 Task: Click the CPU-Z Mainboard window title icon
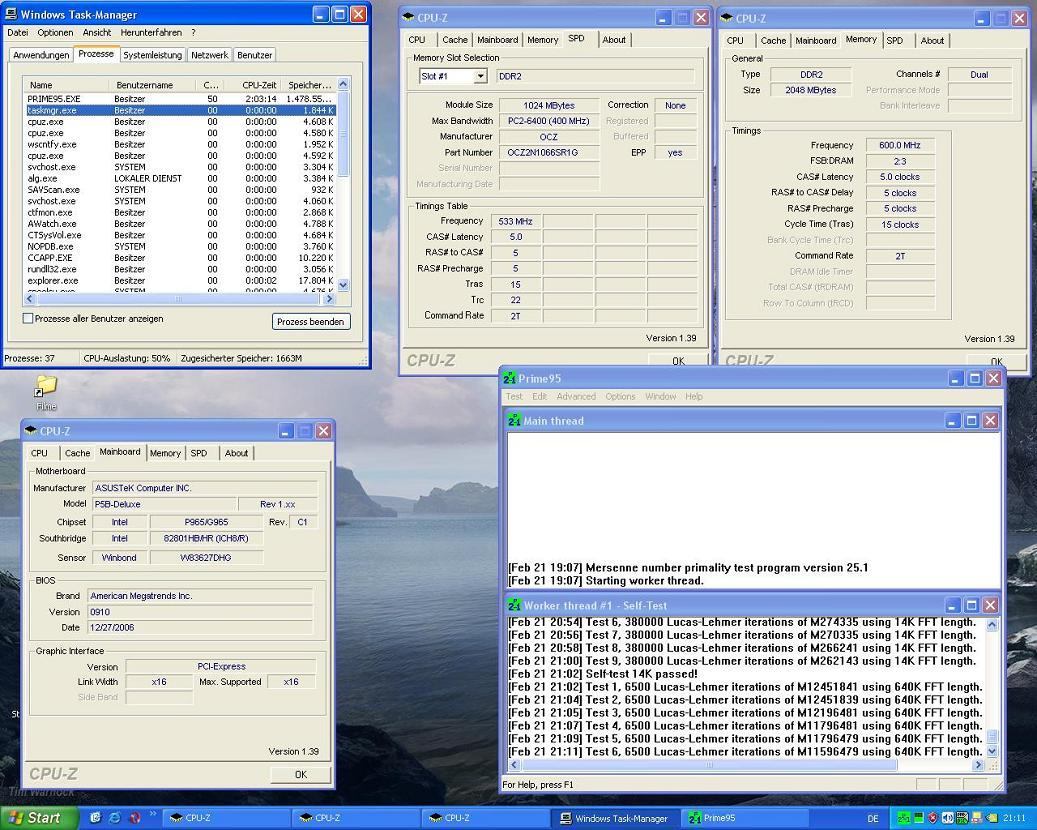tap(30, 431)
